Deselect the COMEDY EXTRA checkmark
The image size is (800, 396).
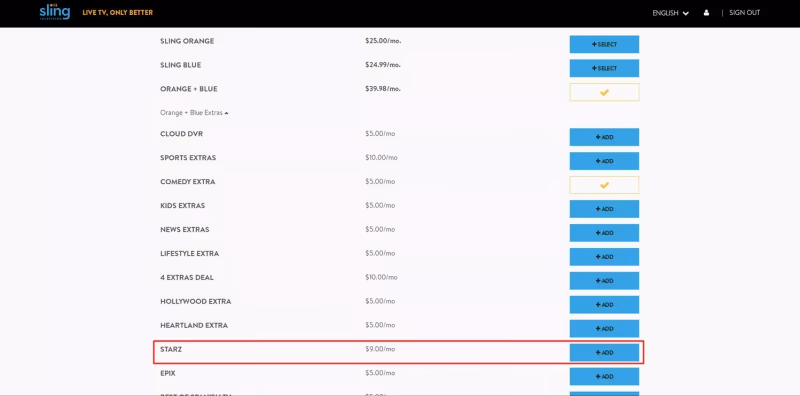pos(604,185)
